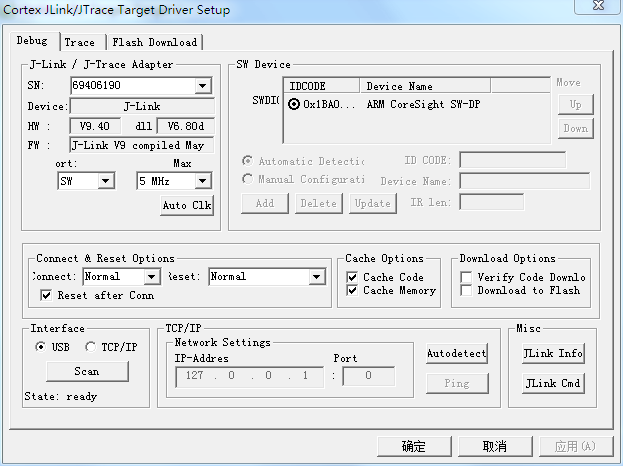Image resolution: width=623 pixels, height=466 pixels.
Task: Click the Device J-Link field
Action: (x=142, y=106)
